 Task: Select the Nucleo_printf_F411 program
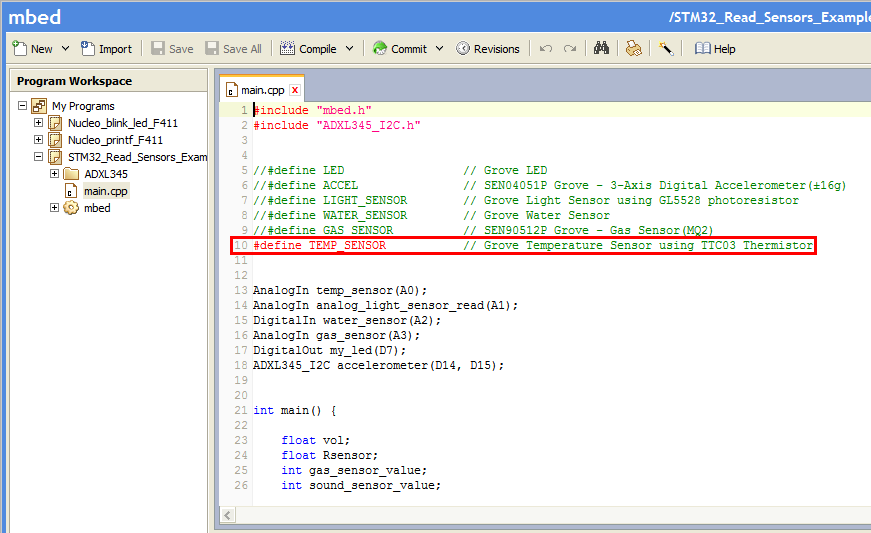[x=115, y=140]
